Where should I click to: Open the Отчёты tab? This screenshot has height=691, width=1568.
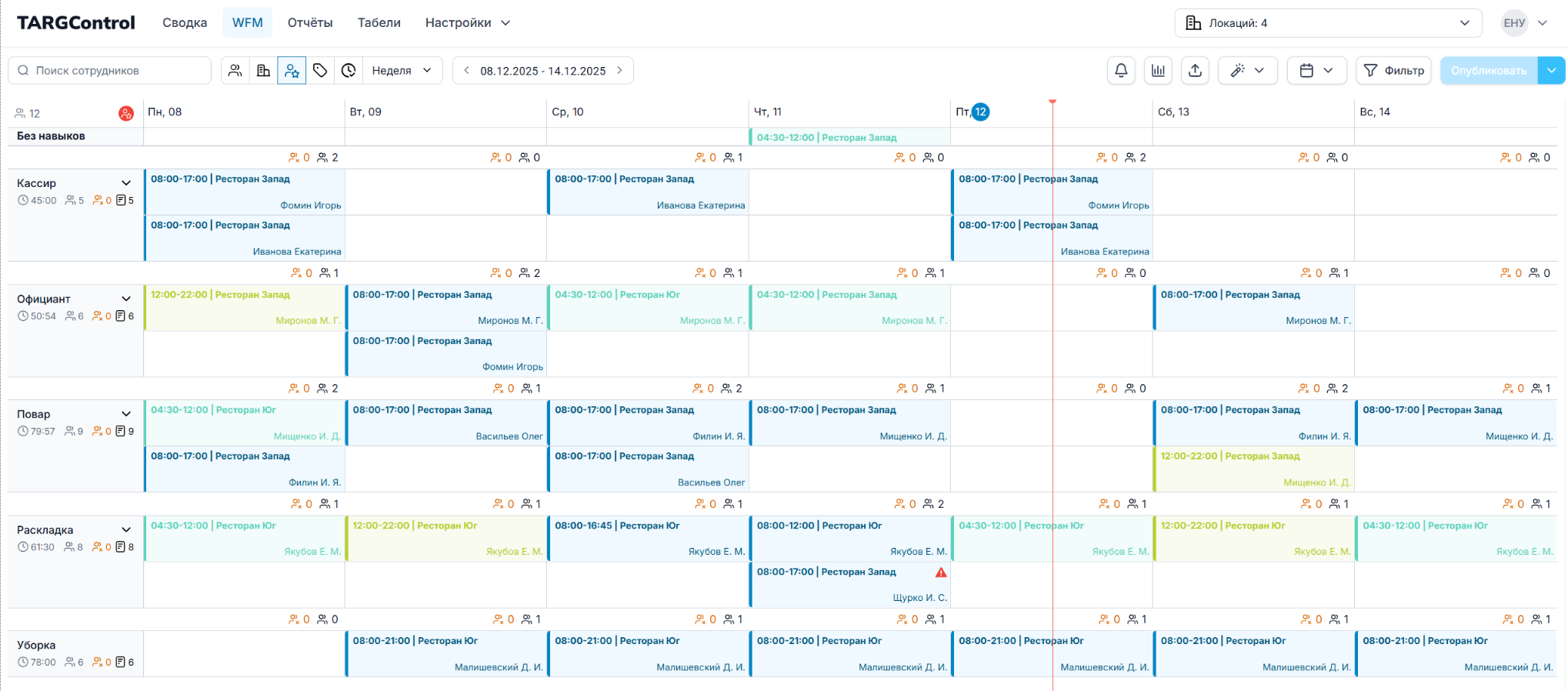[x=310, y=23]
